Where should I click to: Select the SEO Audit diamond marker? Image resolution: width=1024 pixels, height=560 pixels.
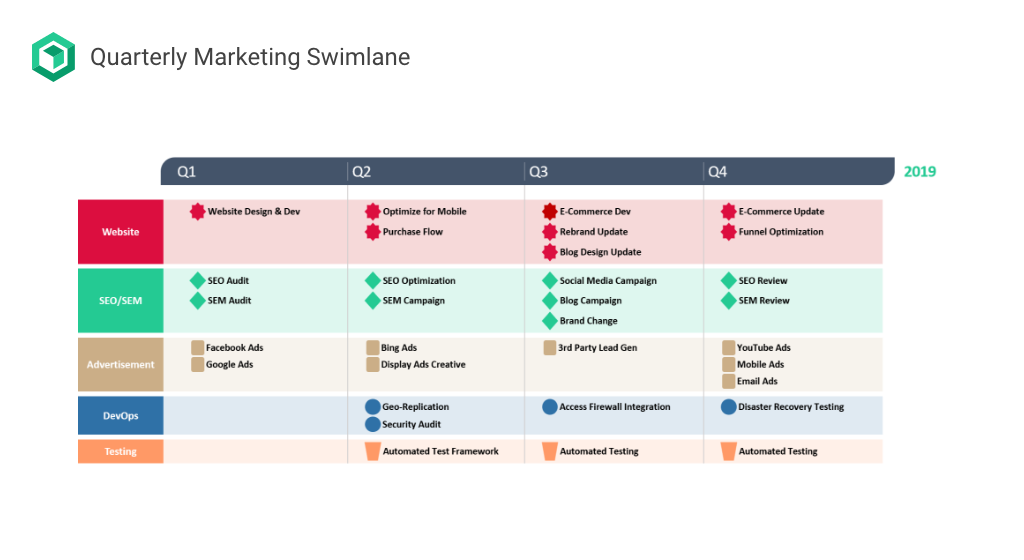[x=198, y=281]
